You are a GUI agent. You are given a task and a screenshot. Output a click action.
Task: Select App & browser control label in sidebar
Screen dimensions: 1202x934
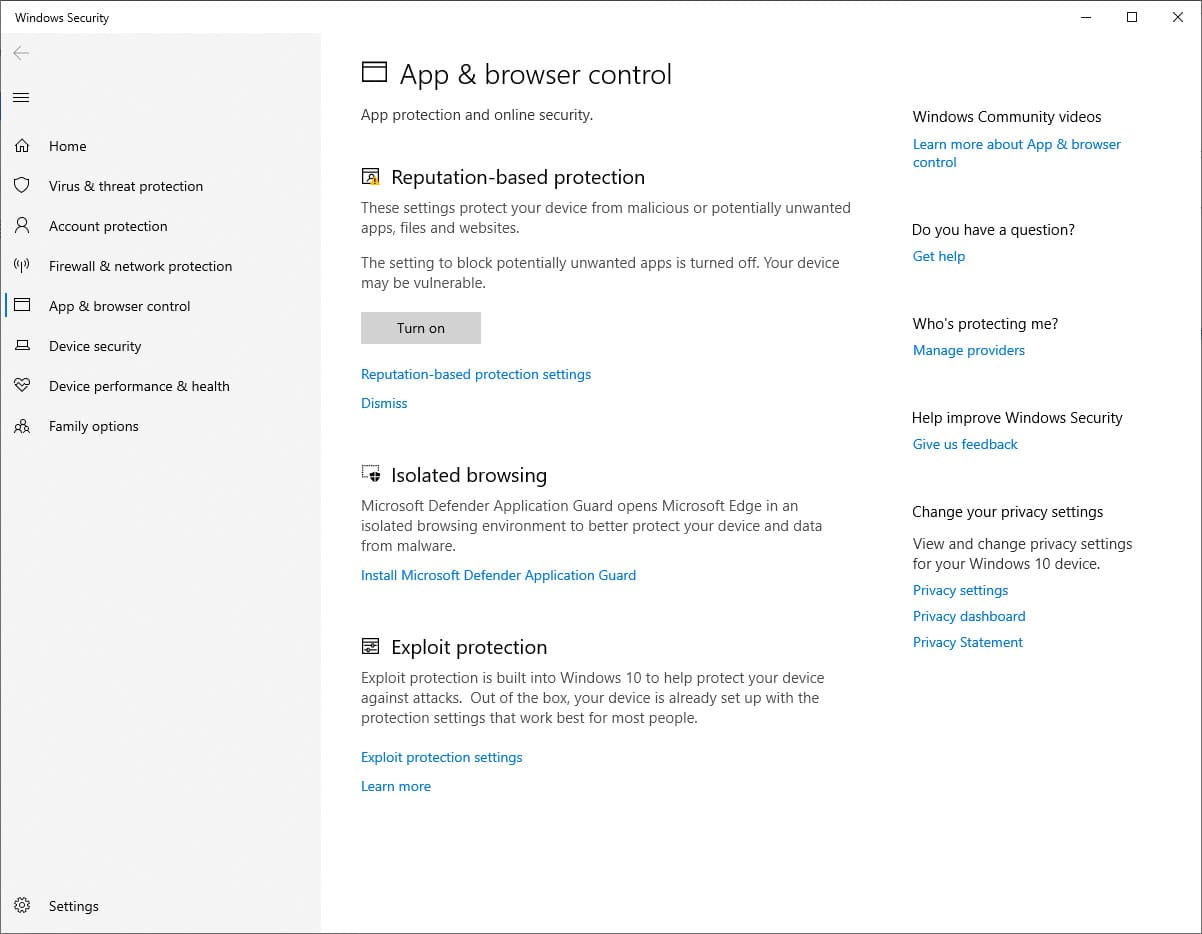(x=119, y=306)
